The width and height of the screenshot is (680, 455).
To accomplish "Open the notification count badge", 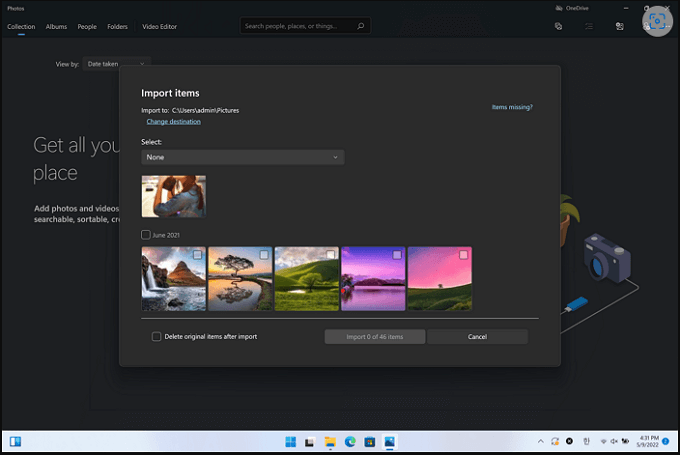I will click(x=666, y=441).
